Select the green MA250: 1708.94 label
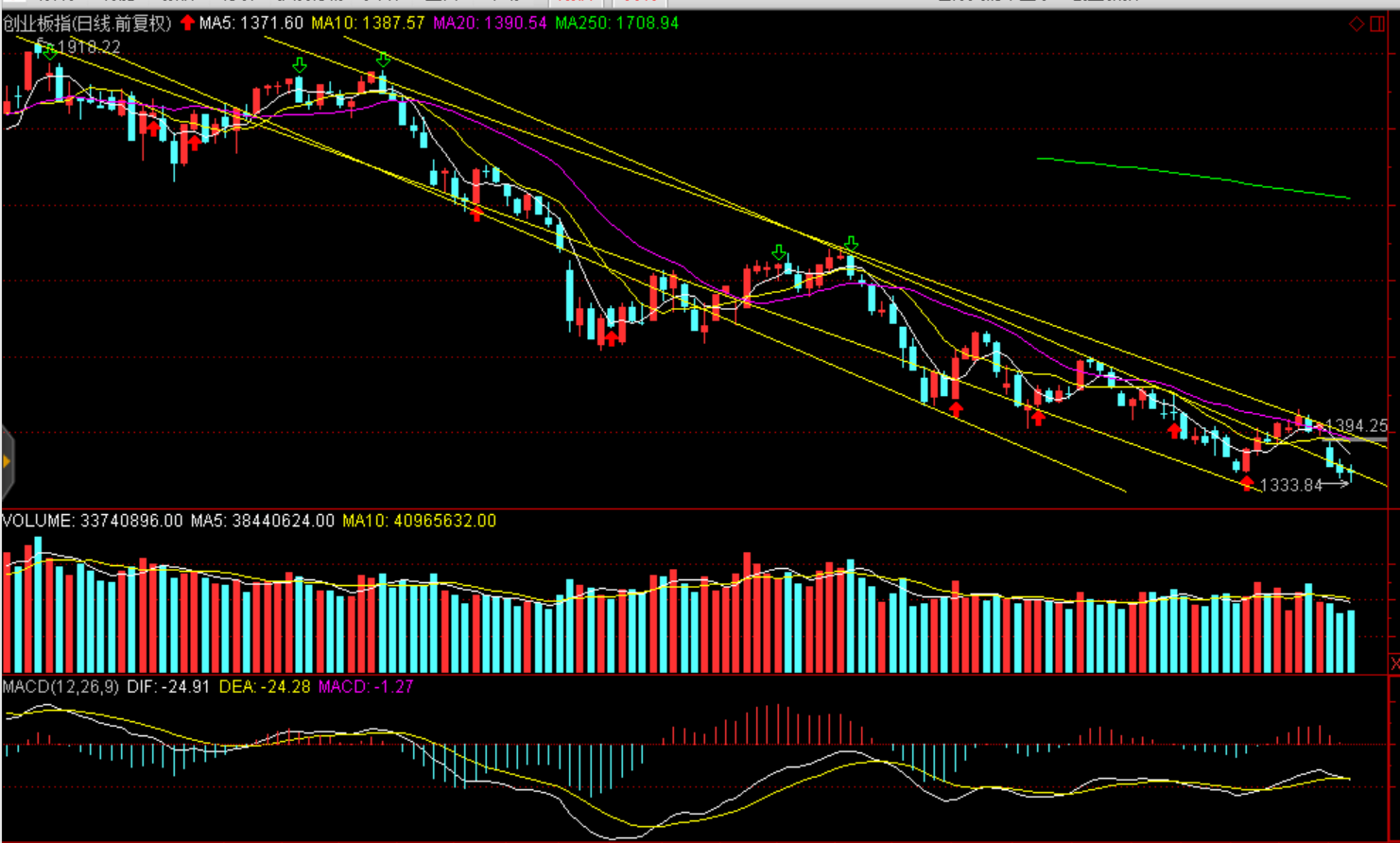This screenshot has height=843, width=1400. (x=616, y=23)
